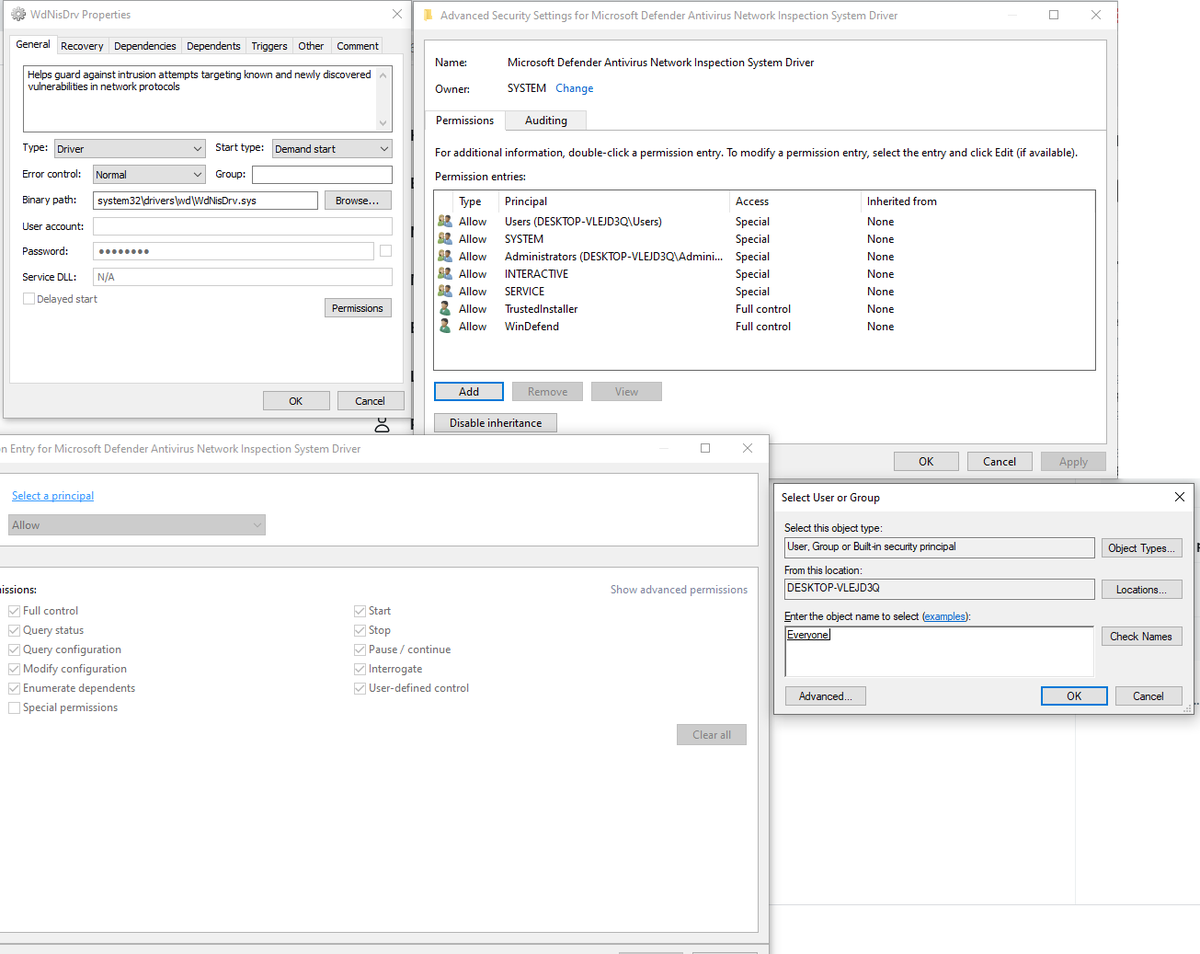Click the Locations button

pyautogui.click(x=1142, y=590)
